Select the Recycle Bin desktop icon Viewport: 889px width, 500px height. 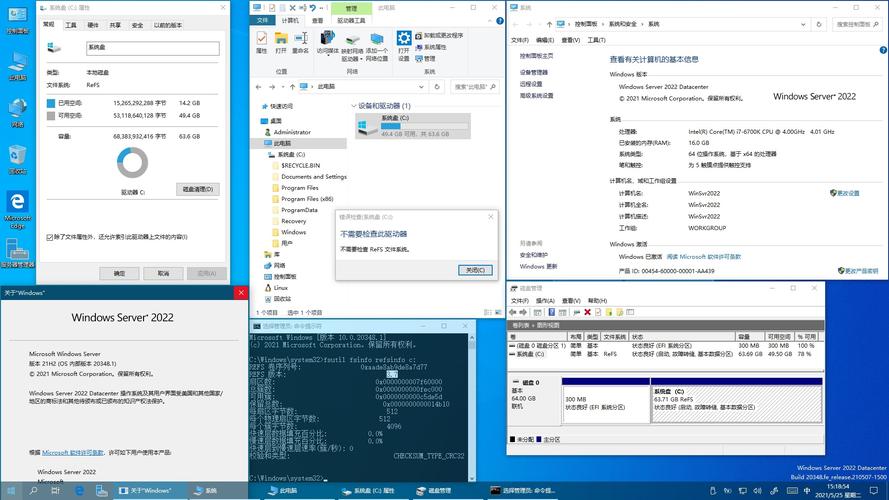[18, 159]
